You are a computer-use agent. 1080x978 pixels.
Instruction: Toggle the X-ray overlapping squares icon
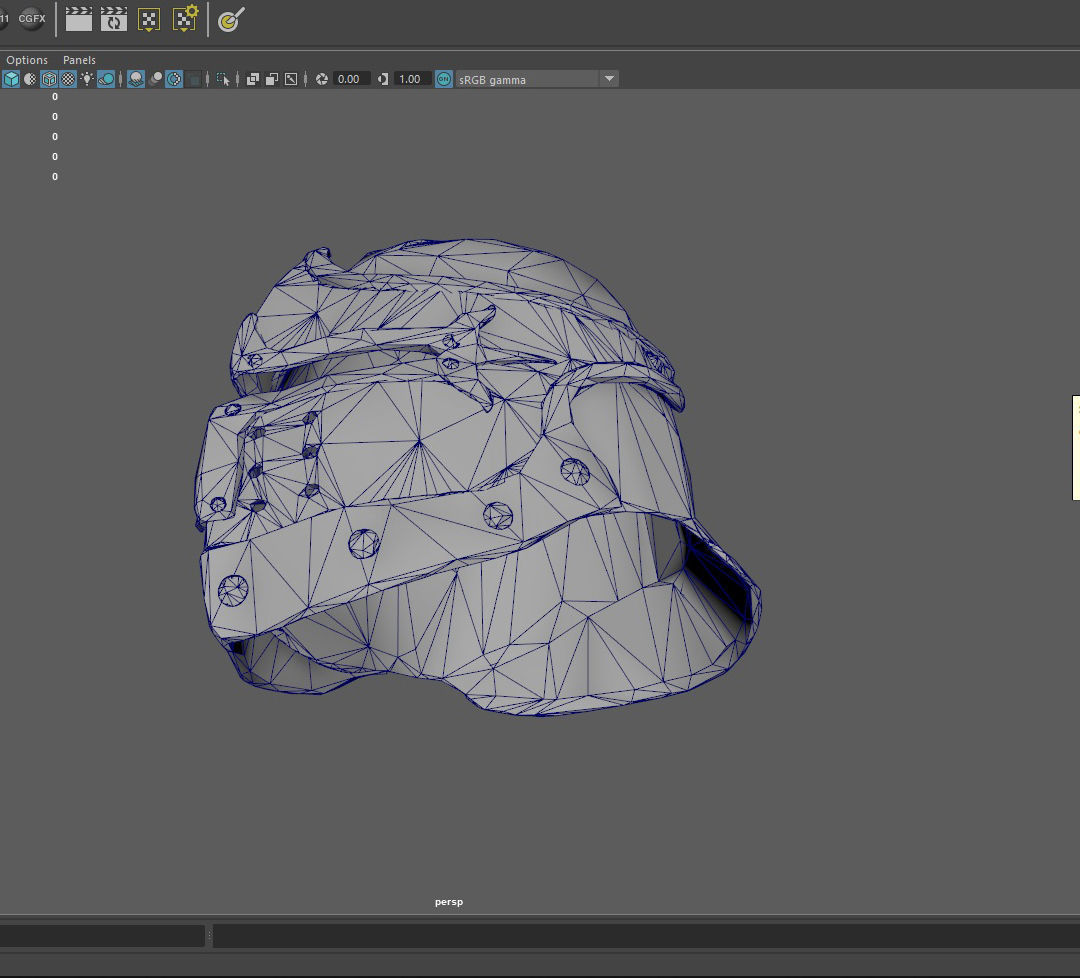pyautogui.click(x=253, y=79)
